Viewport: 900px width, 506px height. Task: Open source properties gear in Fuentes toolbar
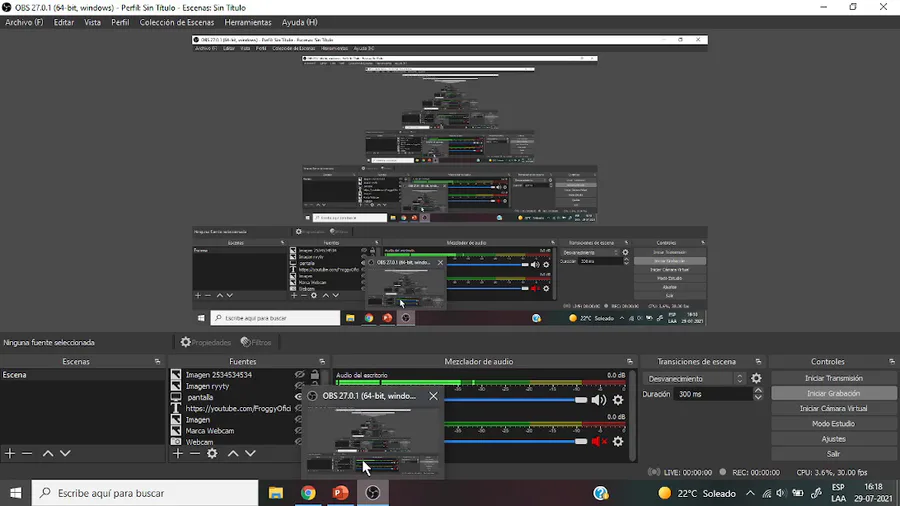(x=212, y=453)
